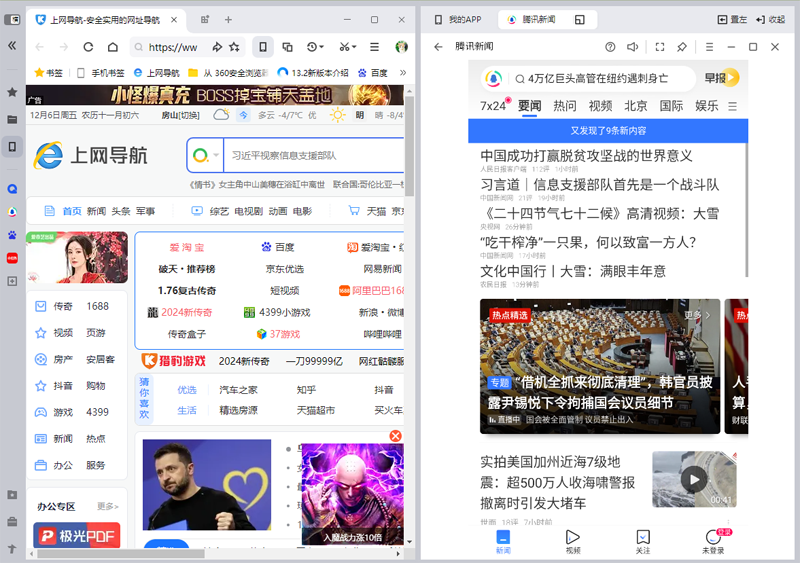Open folder icon in left sidebar
The height and width of the screenshot is (563, 800).
(x=12, y=119)
